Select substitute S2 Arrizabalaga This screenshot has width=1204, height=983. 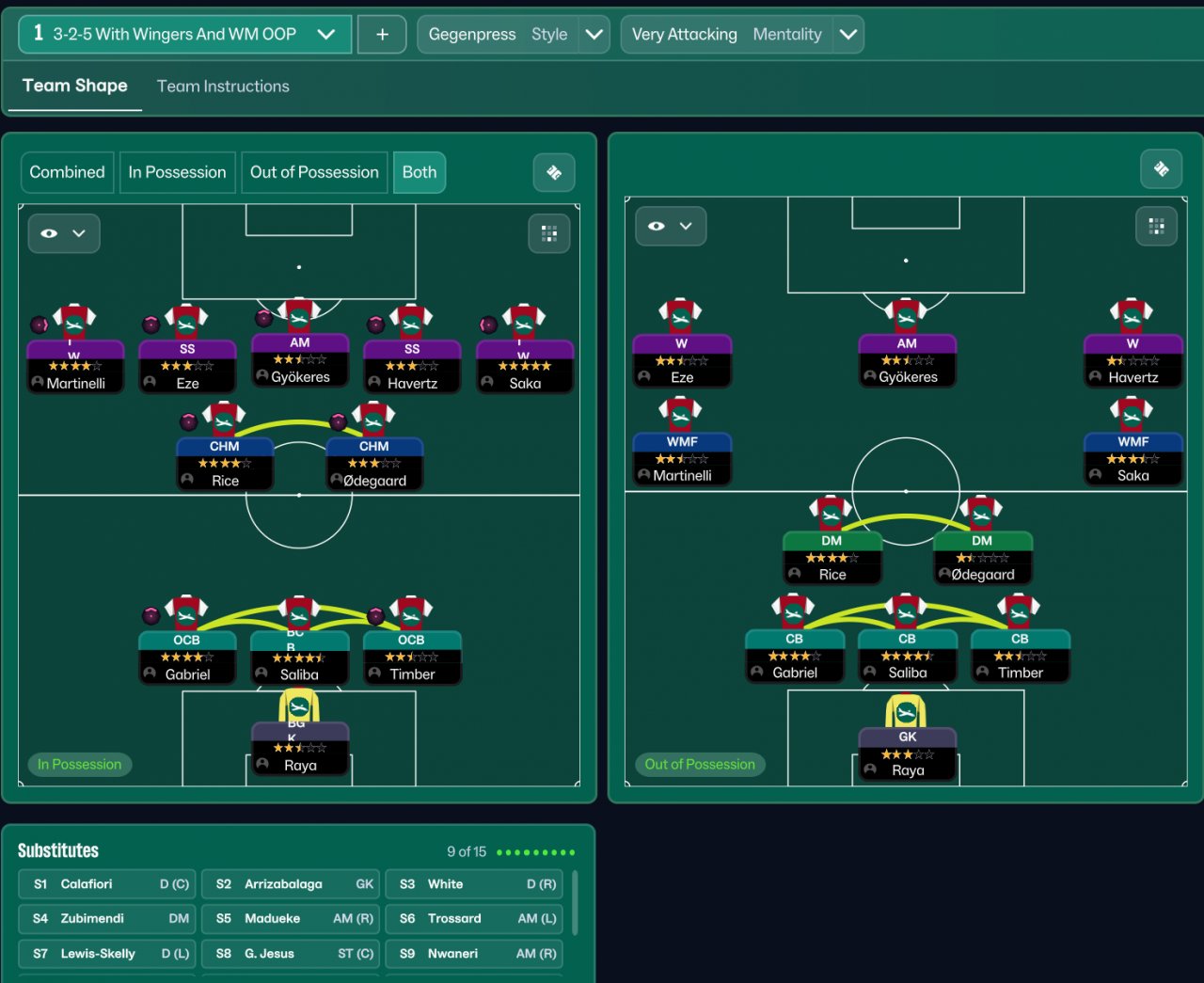point(291,884)
